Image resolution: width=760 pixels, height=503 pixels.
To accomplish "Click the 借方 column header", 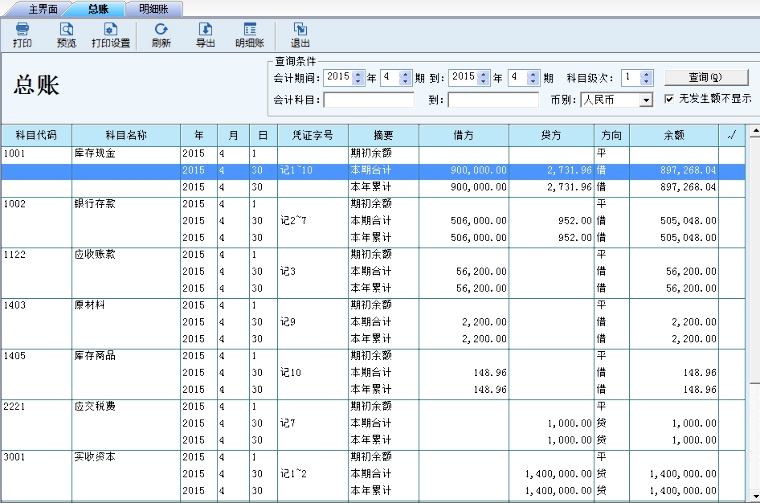I will 463,135.
